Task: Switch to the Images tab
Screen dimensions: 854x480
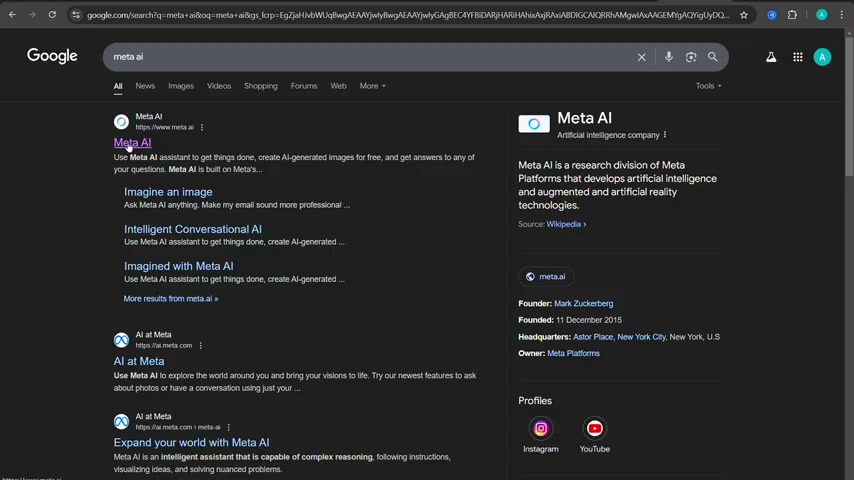Action: coord(181,86)
